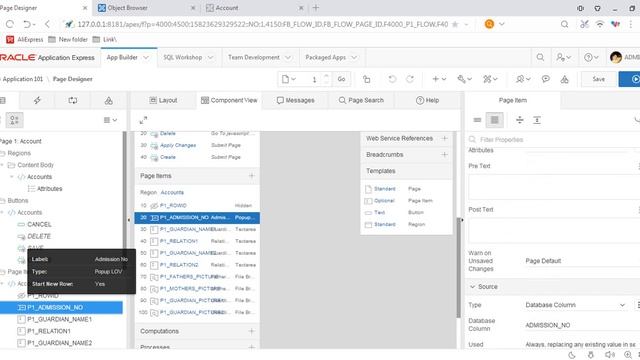The image size is (640, 360).
Task: Open the Team Development menu
Action: [260, 58]
